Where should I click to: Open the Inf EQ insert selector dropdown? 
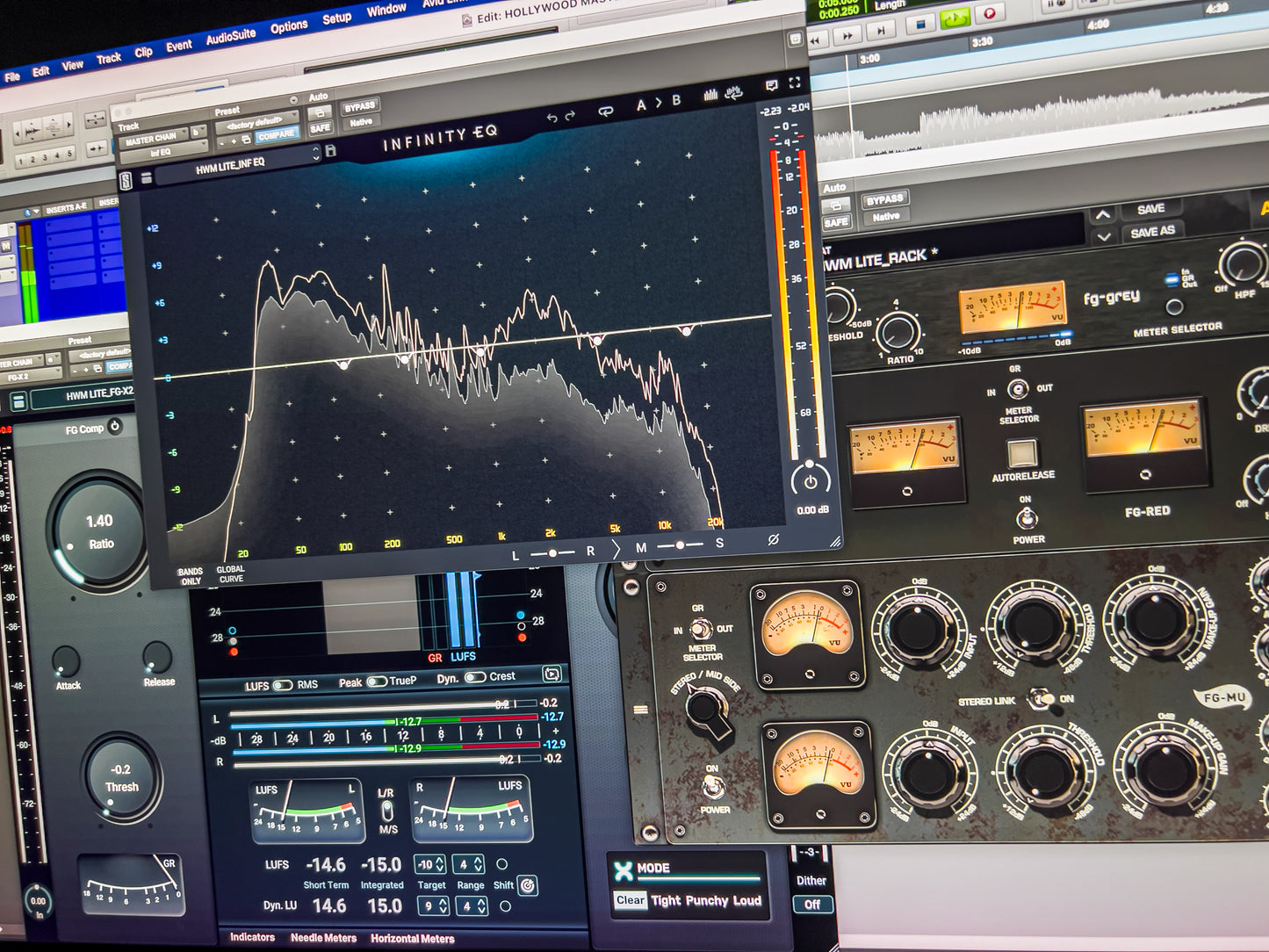coord(163,153)
